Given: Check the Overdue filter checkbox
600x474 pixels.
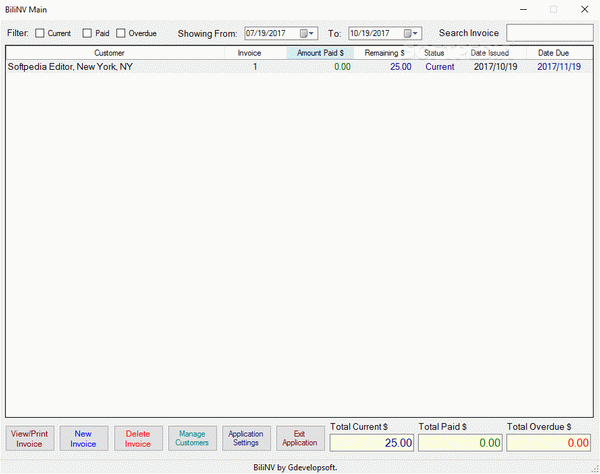Looking at the screenshot, I should (x=121, y=33).
